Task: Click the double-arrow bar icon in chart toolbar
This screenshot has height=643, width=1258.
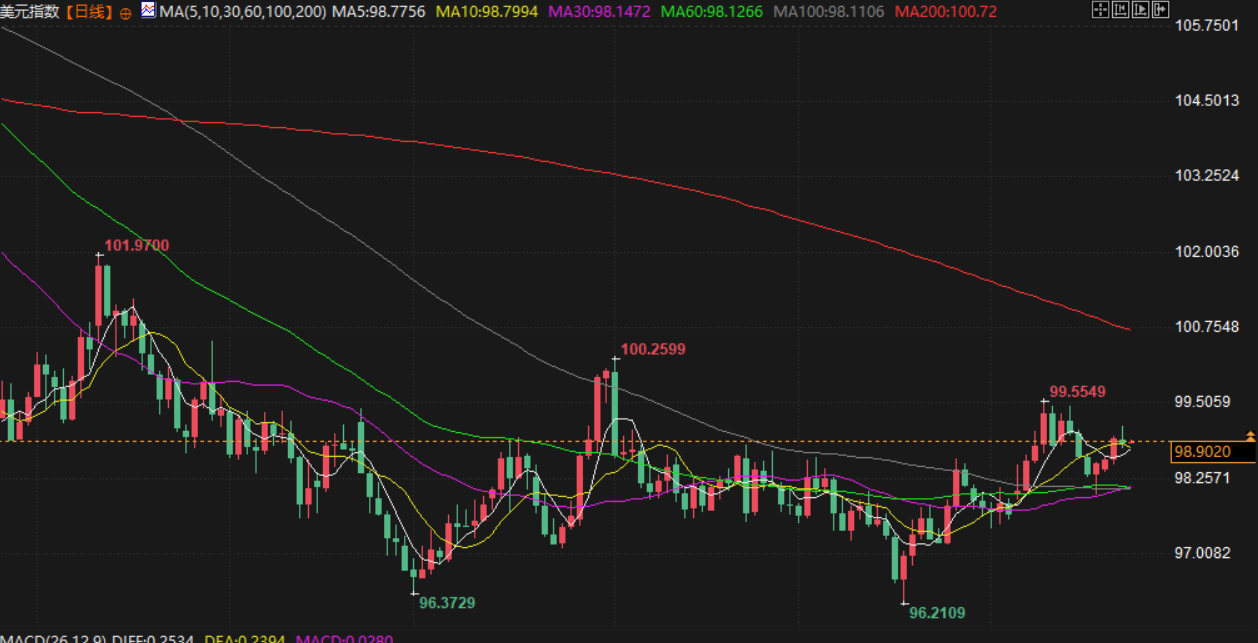Action: pos(1160,10)
